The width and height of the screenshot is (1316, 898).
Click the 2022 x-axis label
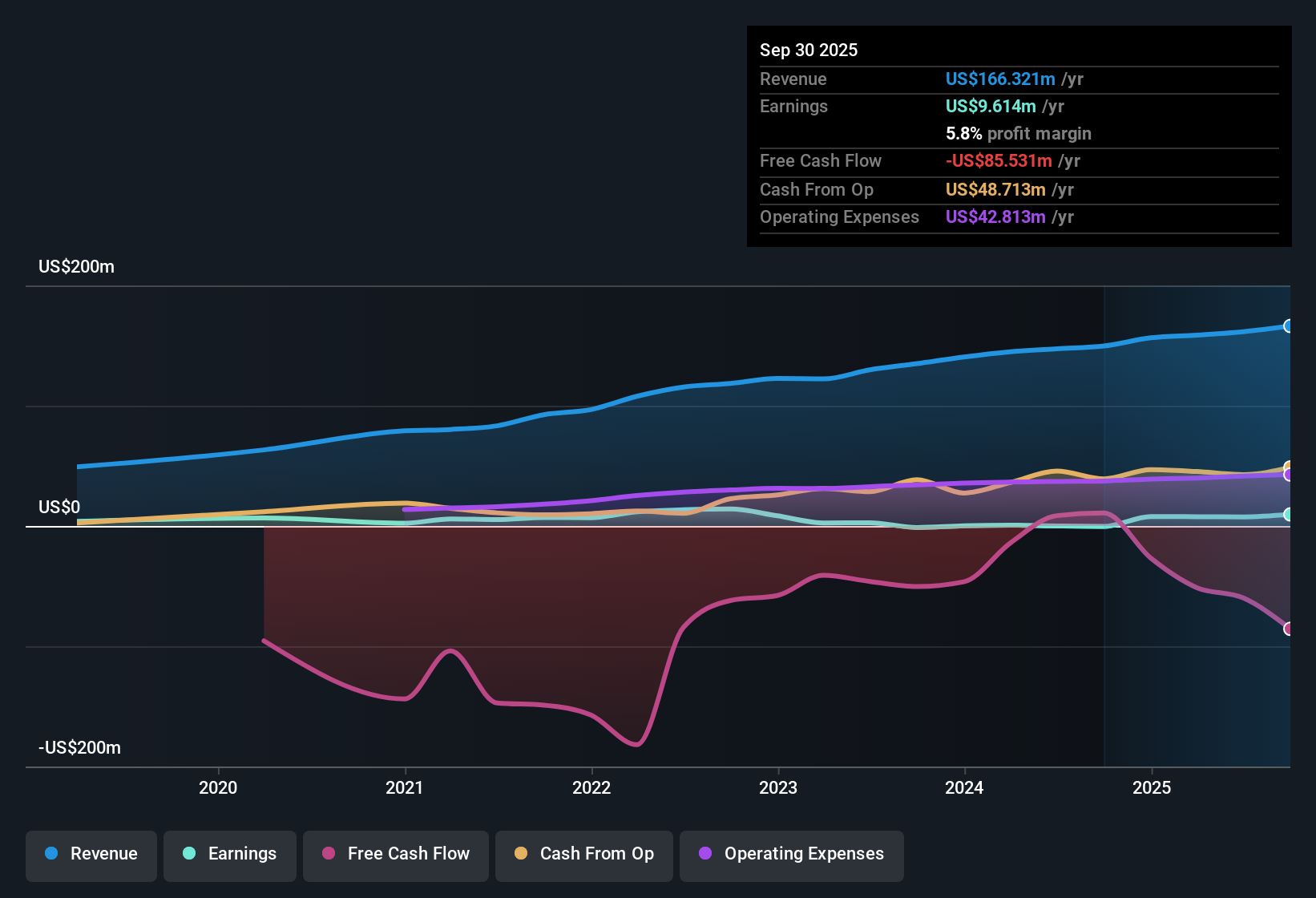click(591, 787)
